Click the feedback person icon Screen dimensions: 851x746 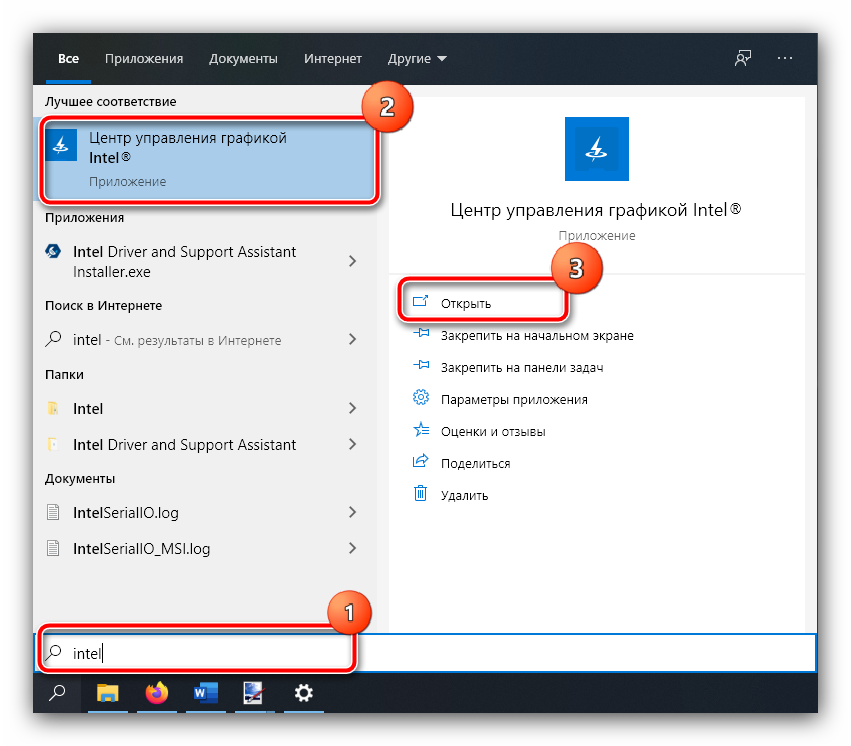point(742,58)
